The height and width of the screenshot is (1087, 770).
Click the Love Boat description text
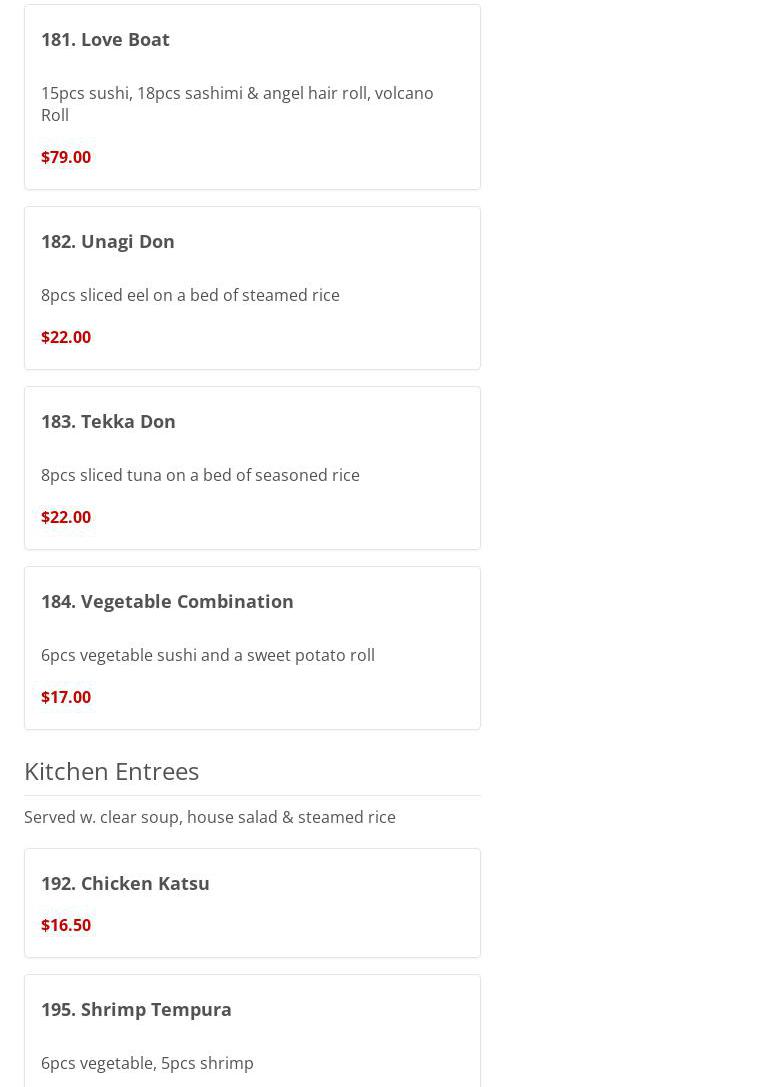[x=236, y=93]
